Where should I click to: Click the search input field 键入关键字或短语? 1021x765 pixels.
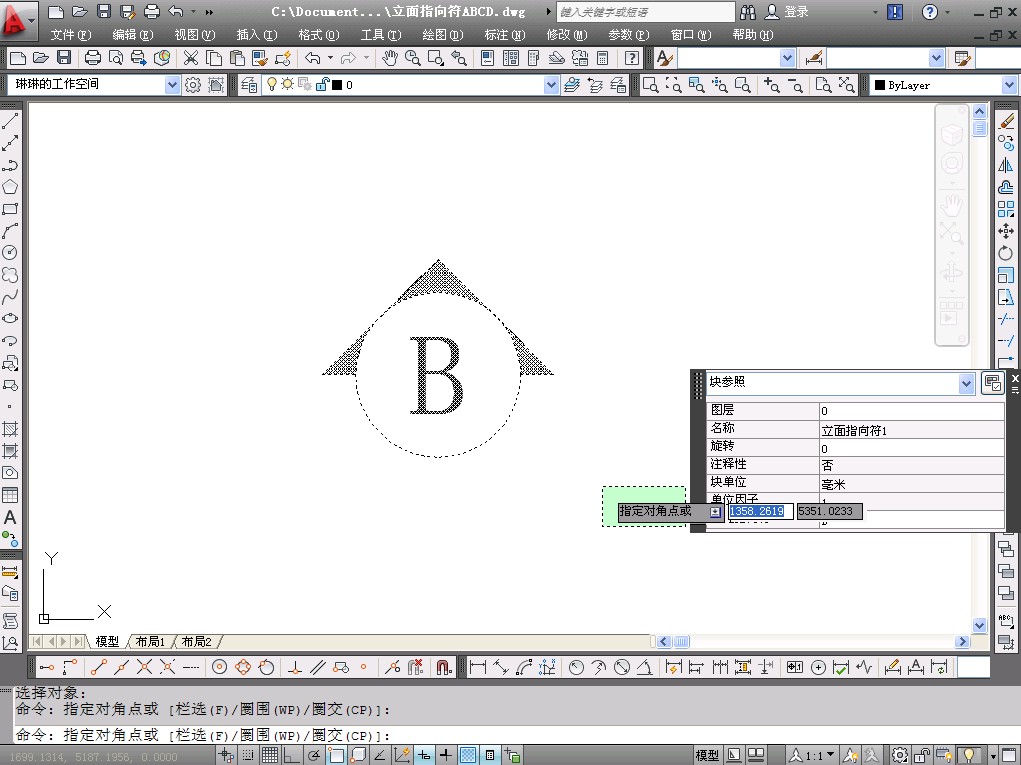pyautogui.click(x=640, y=12)
